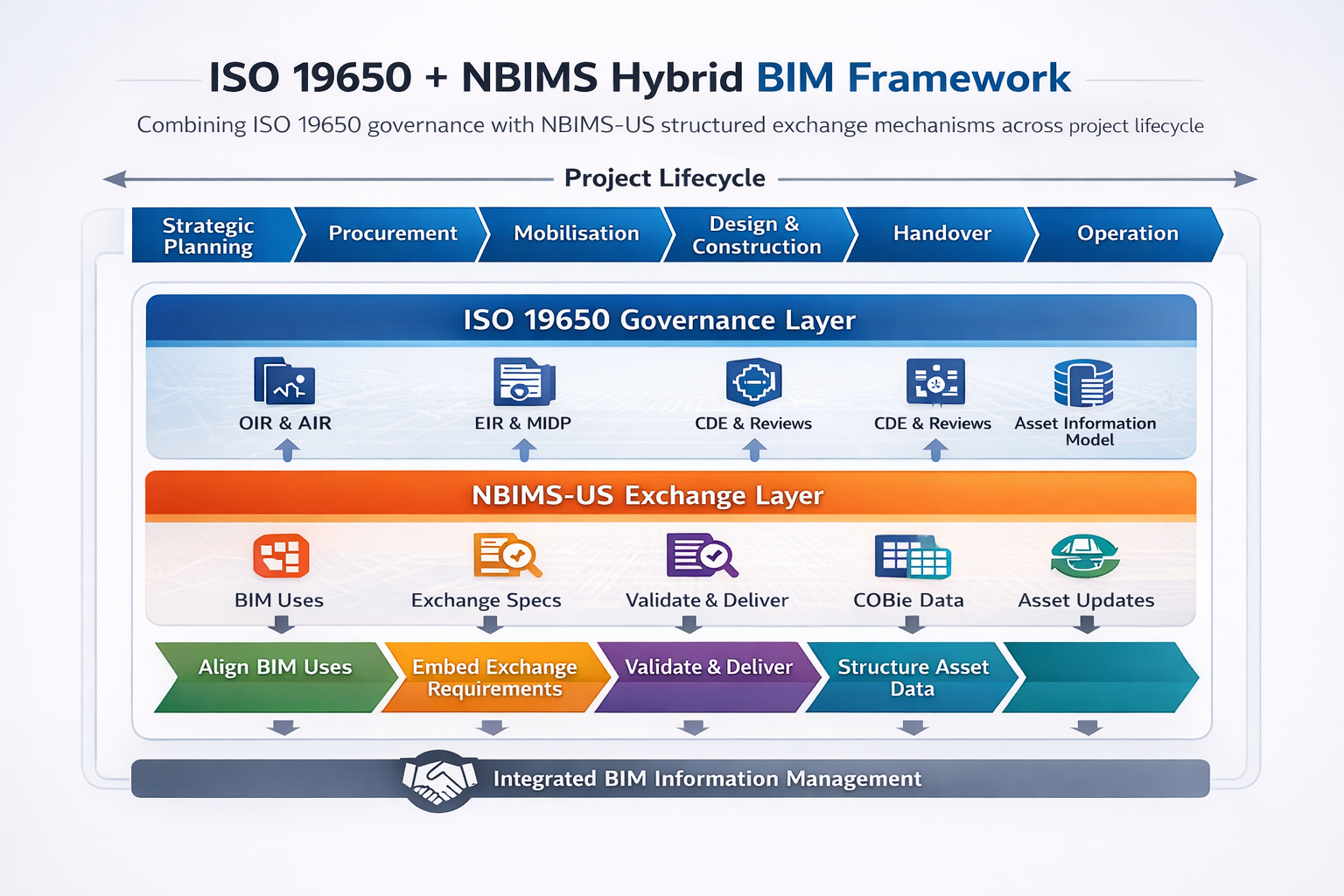Select the Exchange Specs magnifier icon
This screenshot has width=1344, height=896.
point(507,556)
